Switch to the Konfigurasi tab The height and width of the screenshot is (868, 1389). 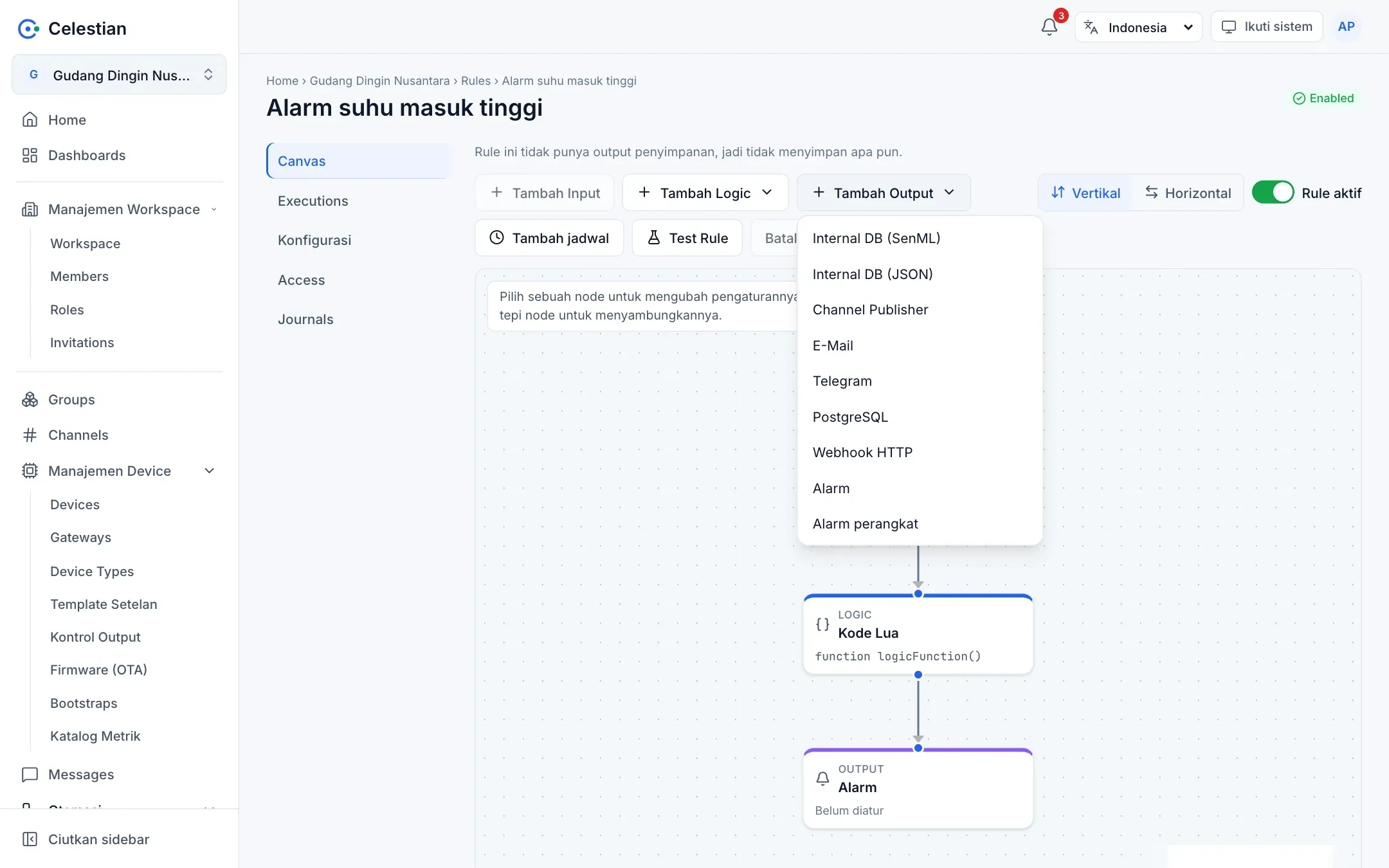point(359,240)
